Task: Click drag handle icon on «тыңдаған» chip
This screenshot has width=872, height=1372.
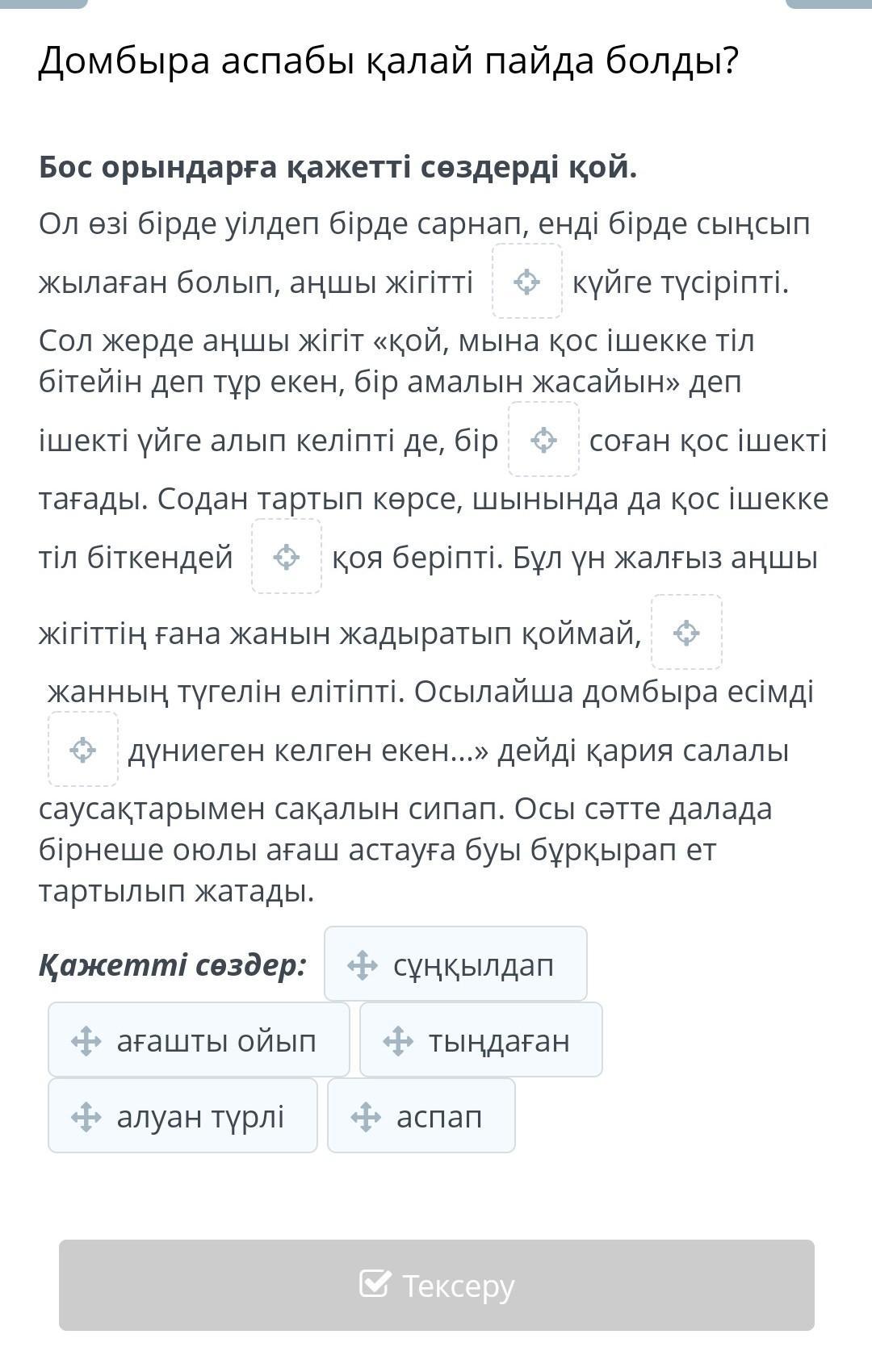Action: (x=398, y=1041)
